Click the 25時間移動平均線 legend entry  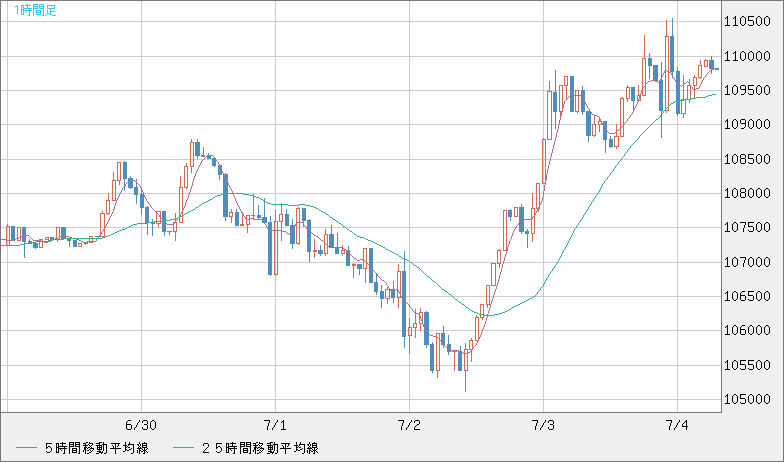pyautogui.click(x=260, y=448)
